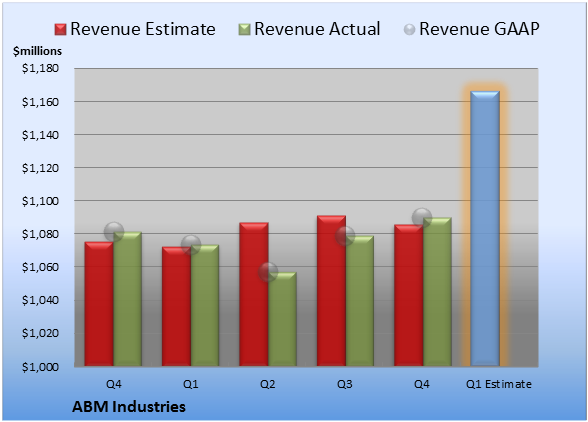This screenshot has width=588, height=422.
Task: Click the 'Q3' category label
Action: pyautogui.click(x=345, y=384)
